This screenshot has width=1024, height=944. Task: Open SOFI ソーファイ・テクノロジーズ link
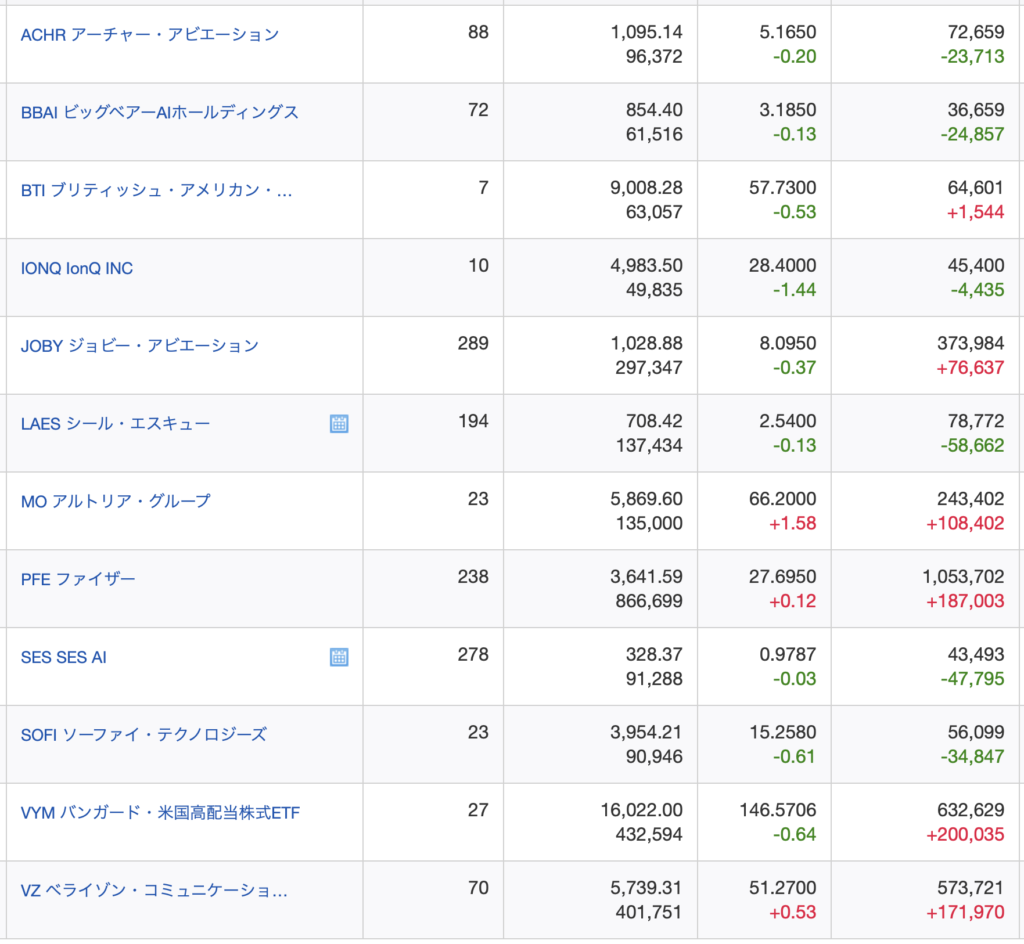coord(144,735)
